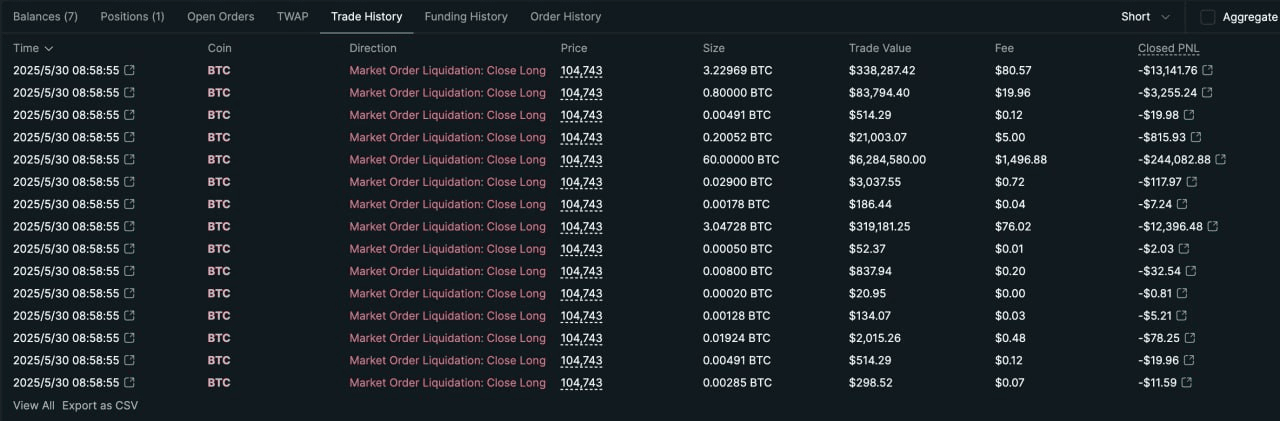
Task: Sort by Time column header arrow
Action: (49, 48)
